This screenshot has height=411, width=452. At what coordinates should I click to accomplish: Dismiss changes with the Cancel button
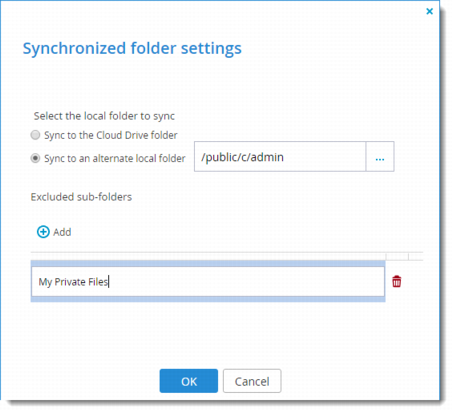click(x=252, y=381)
